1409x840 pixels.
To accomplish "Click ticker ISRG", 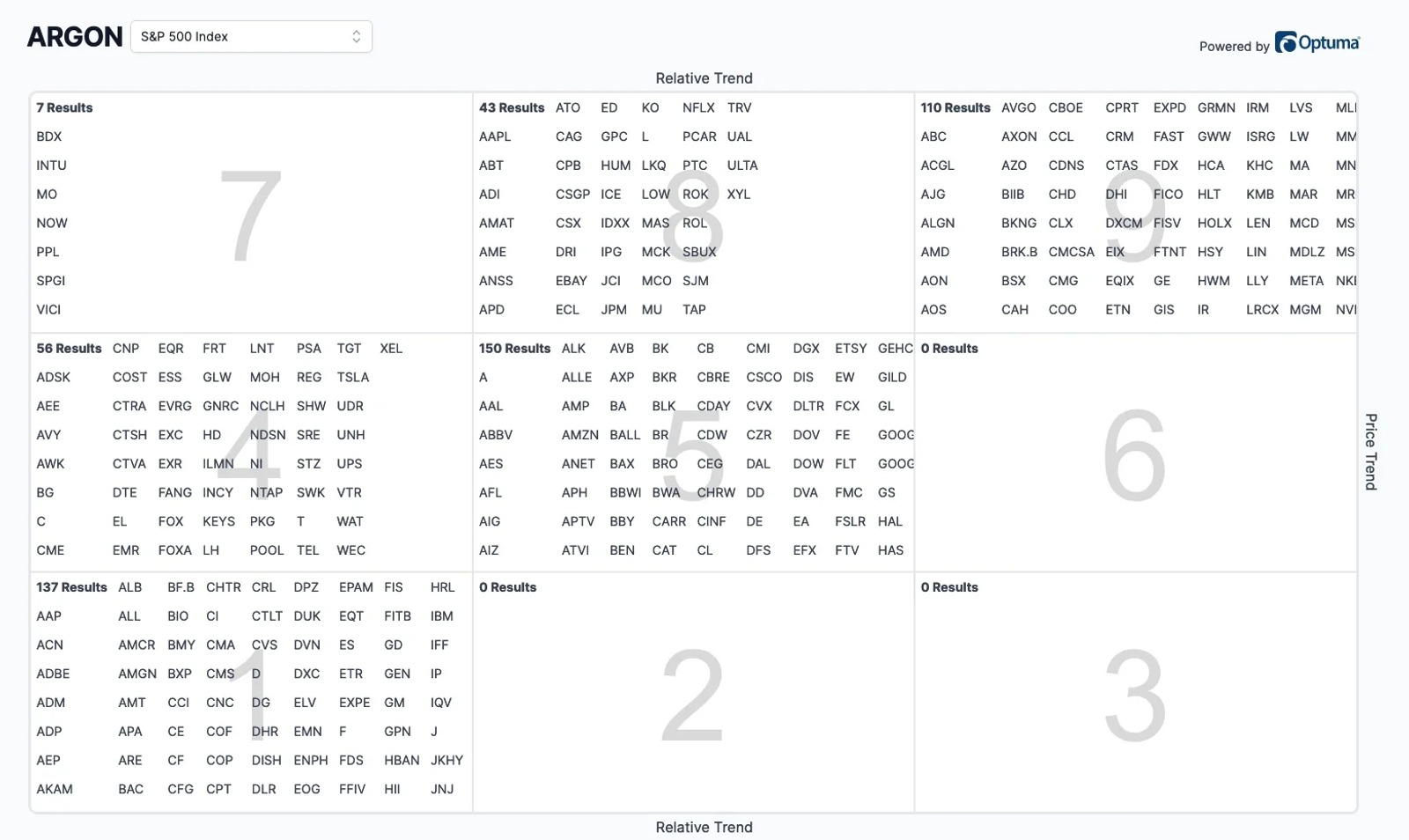I will click(x=1261, y=136).
